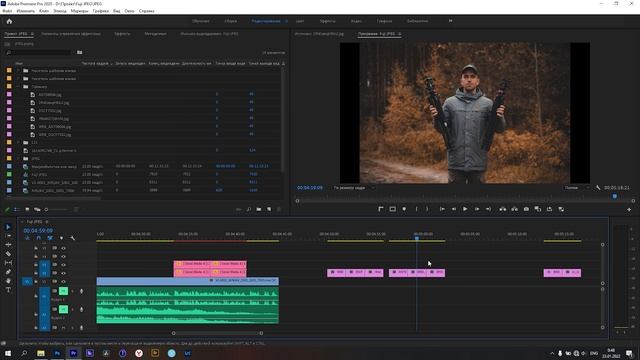Open Program monitor settings wrench
The height and width of the screenshot is (360, 640).
coord(598,188)
